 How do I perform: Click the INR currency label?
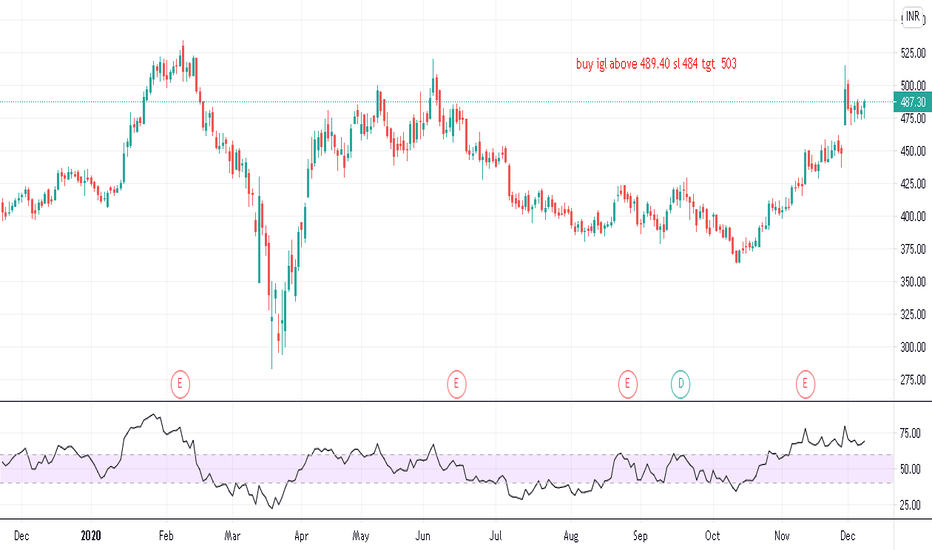[912, 16]
